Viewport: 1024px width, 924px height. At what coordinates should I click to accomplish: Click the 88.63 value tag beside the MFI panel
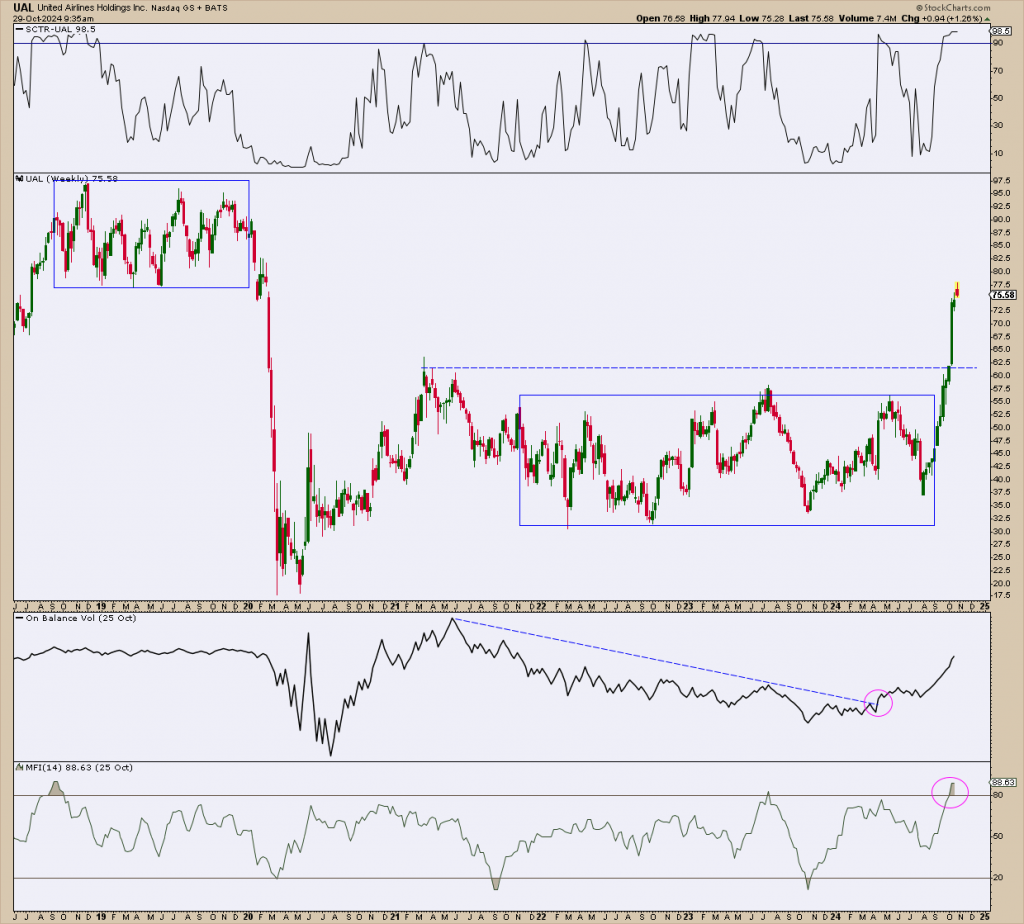(1004, 782)
